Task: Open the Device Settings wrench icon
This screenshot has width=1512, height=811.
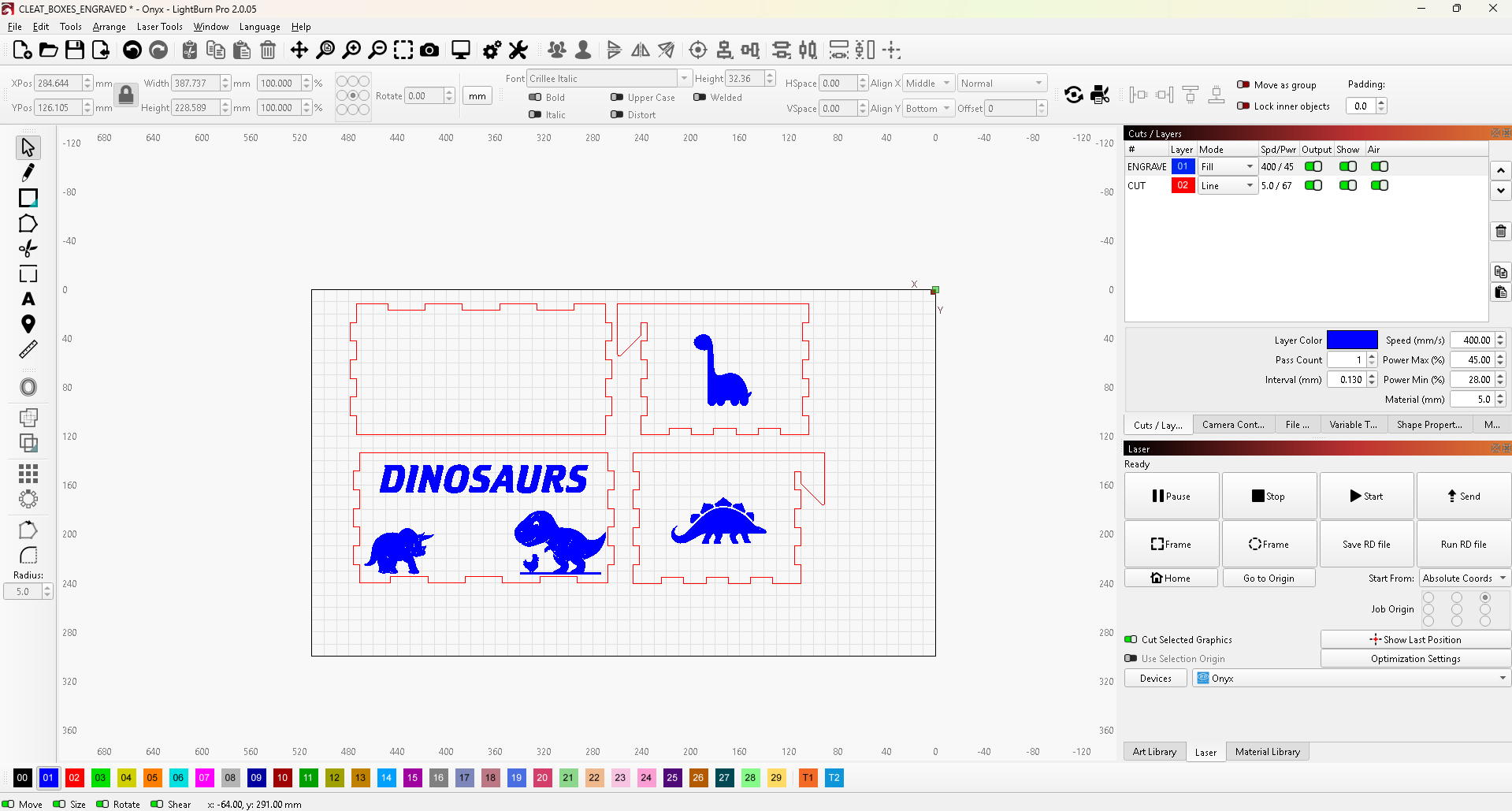Action: (518, 50)
